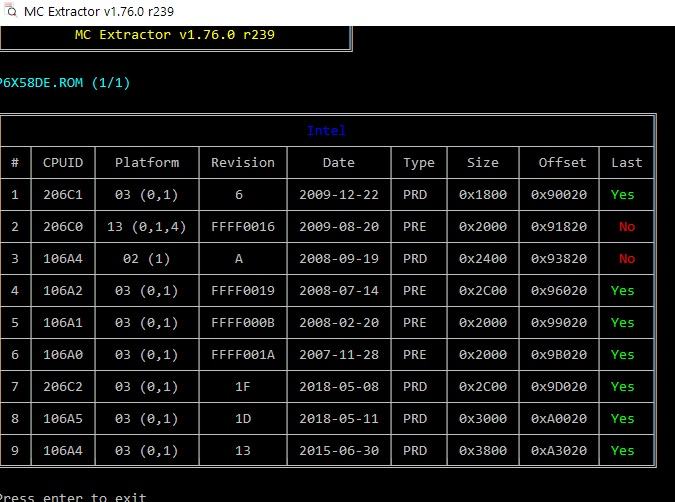The image size is (675, 502).
Task: Select CPUID cell '206C0'
Action: pyautogui.click(x=63, y=226)
